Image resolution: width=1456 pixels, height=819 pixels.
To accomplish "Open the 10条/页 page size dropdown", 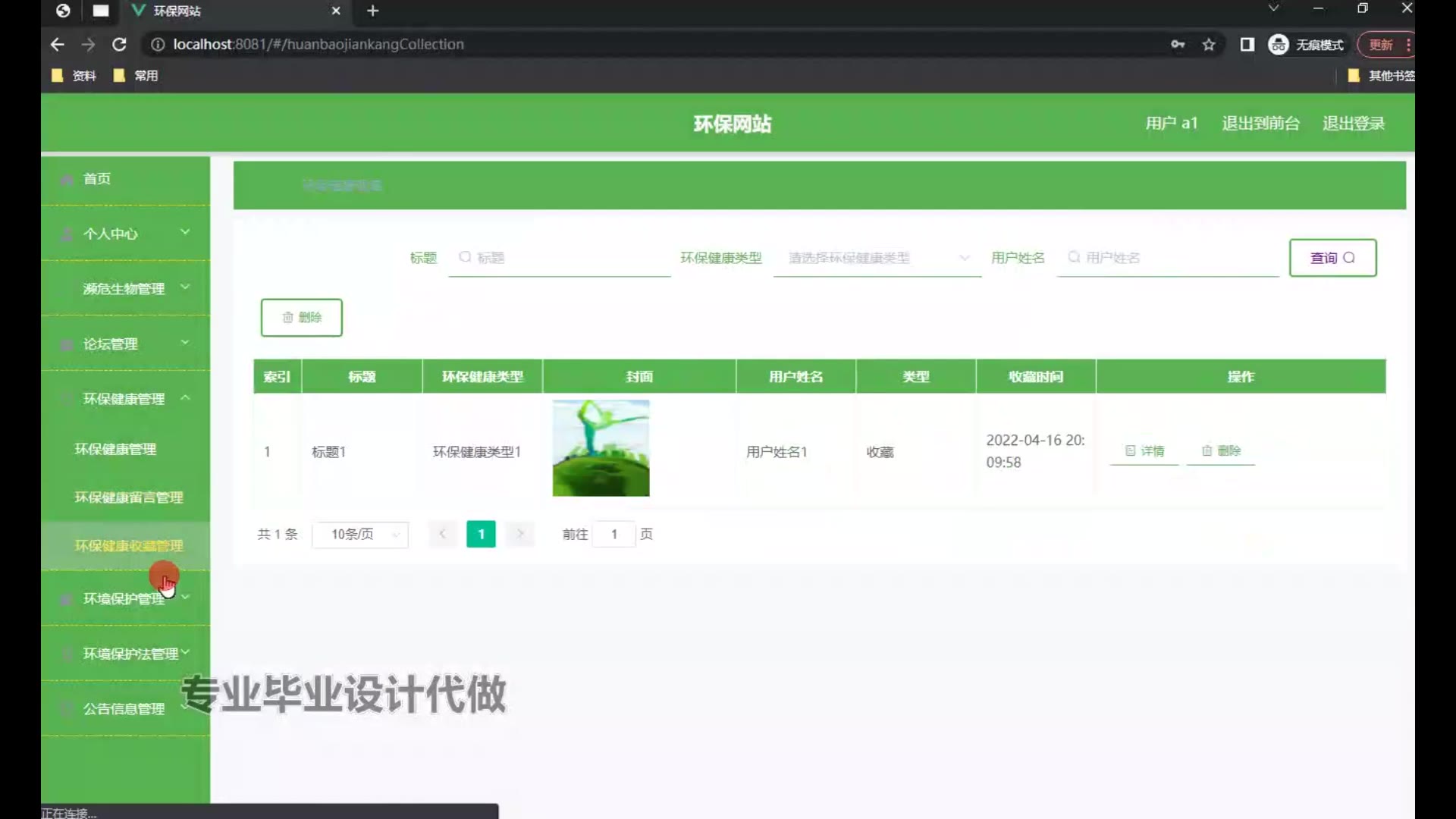I will pos(360,535).
